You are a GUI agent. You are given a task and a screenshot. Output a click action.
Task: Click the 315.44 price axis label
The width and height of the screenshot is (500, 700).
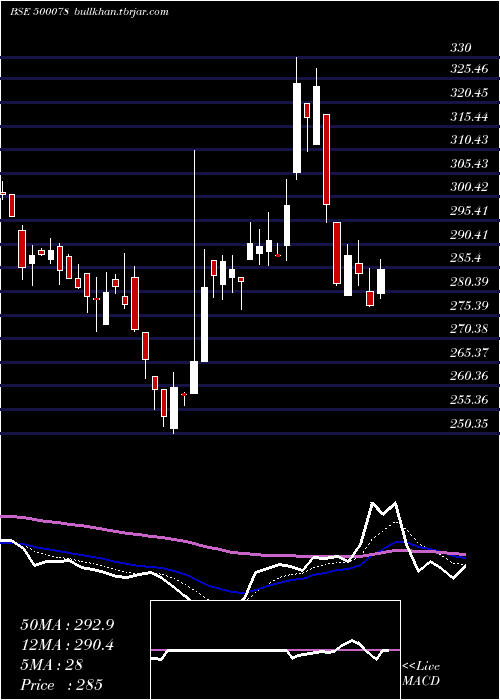tap(469, 117)
